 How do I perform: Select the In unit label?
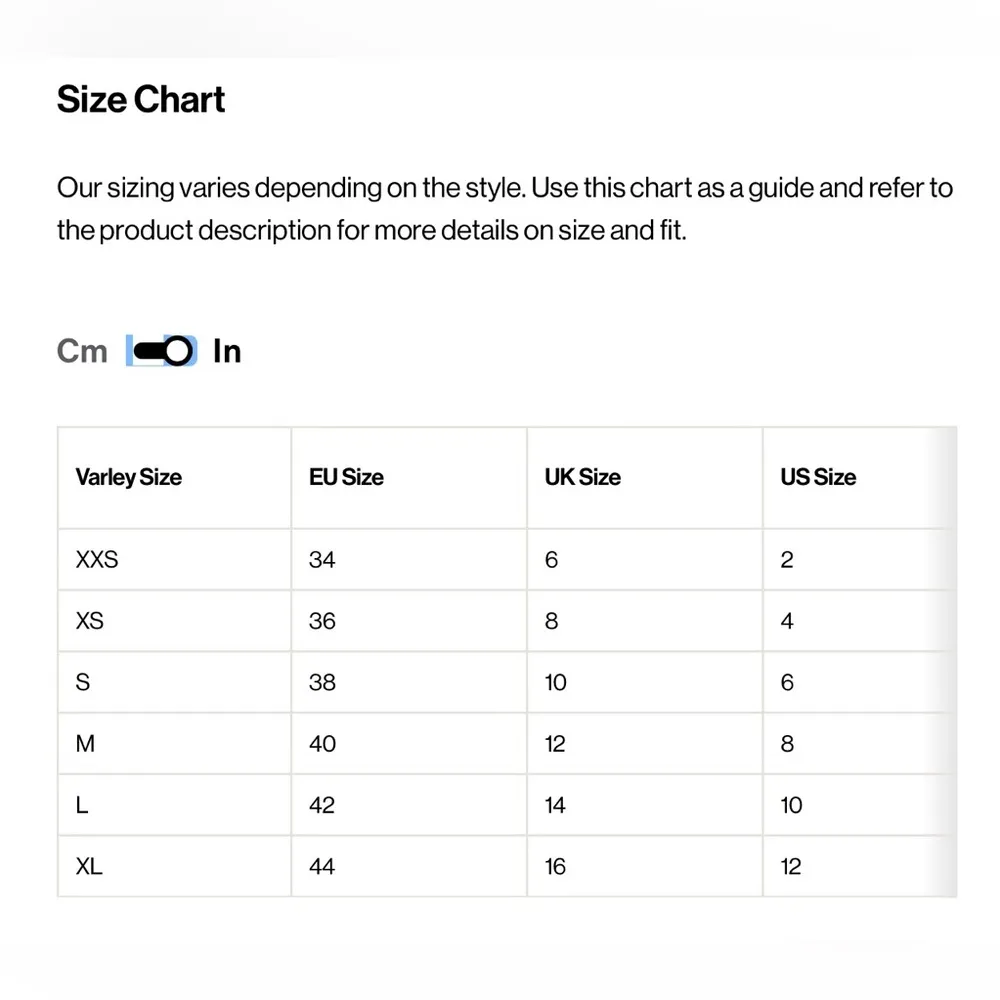[227, 351]
